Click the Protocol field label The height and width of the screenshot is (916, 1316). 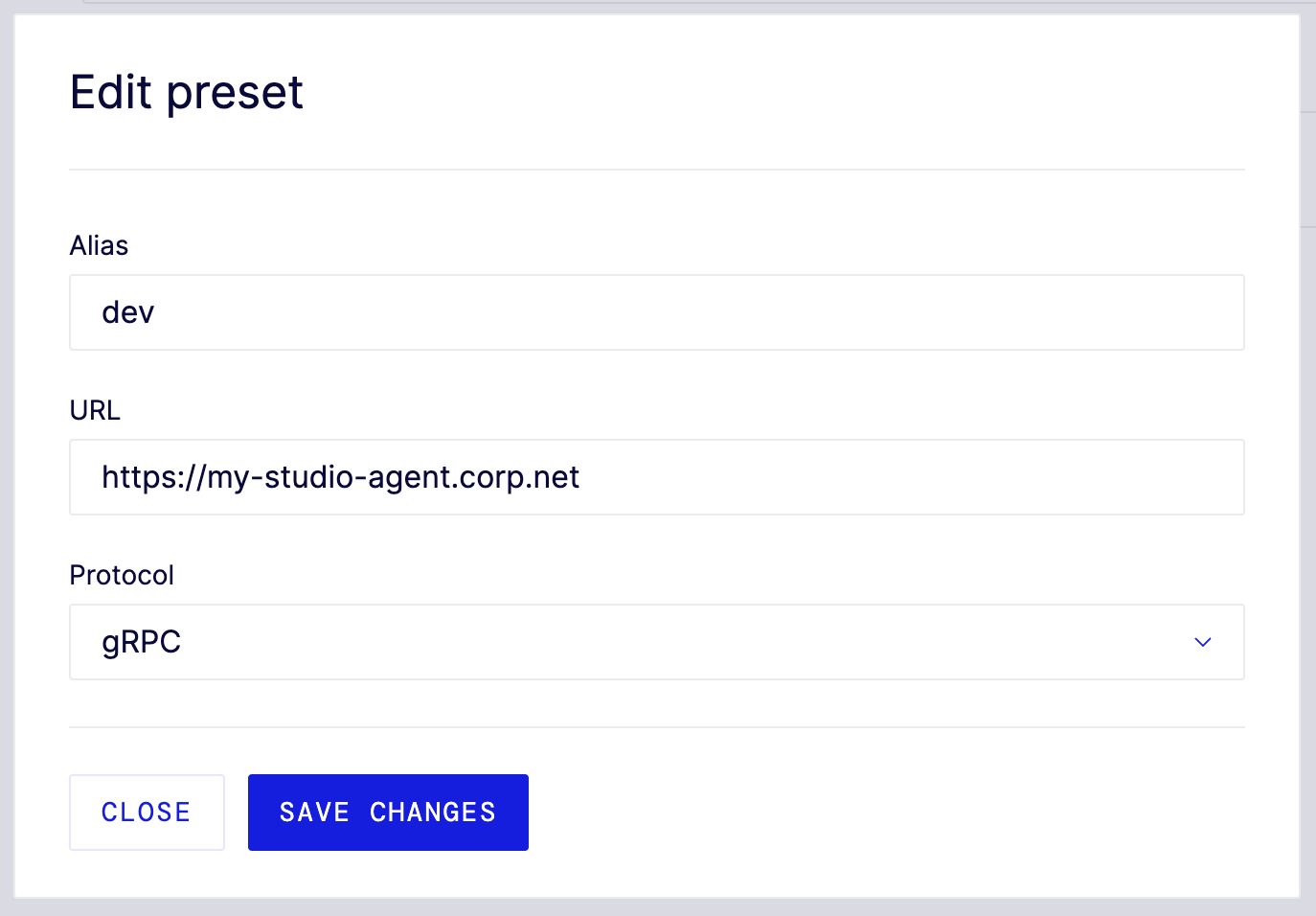point(121,575)
